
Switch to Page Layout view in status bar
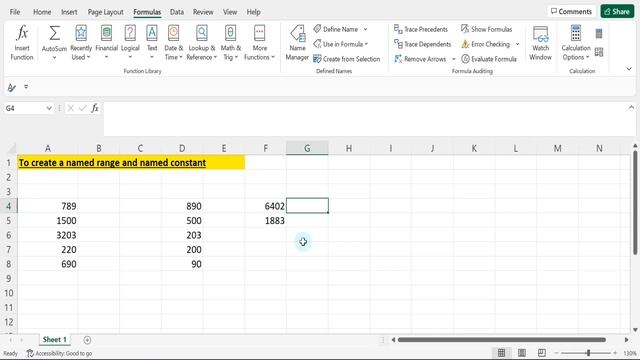[x=522, y=353]
